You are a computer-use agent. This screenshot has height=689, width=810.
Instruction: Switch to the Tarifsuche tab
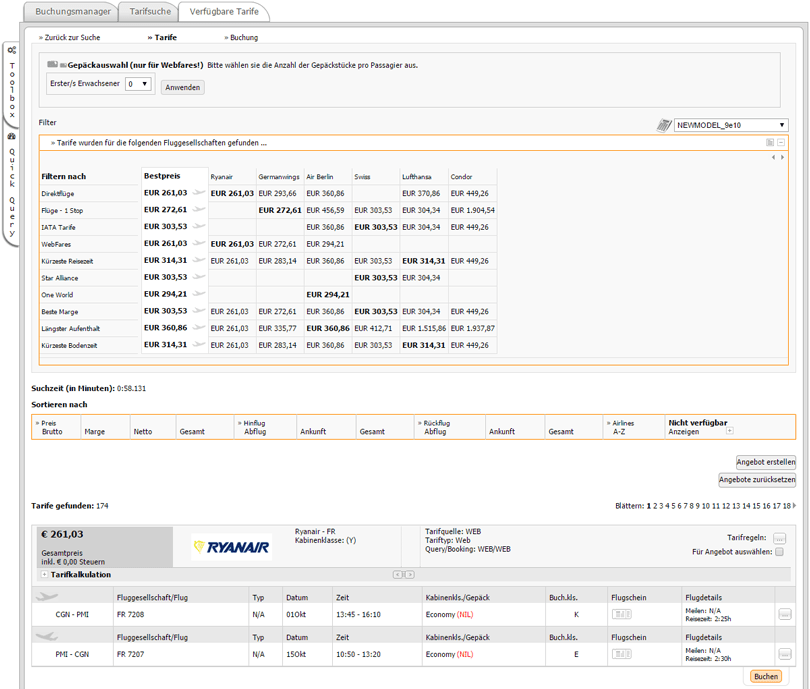click(x=150, y=11)
